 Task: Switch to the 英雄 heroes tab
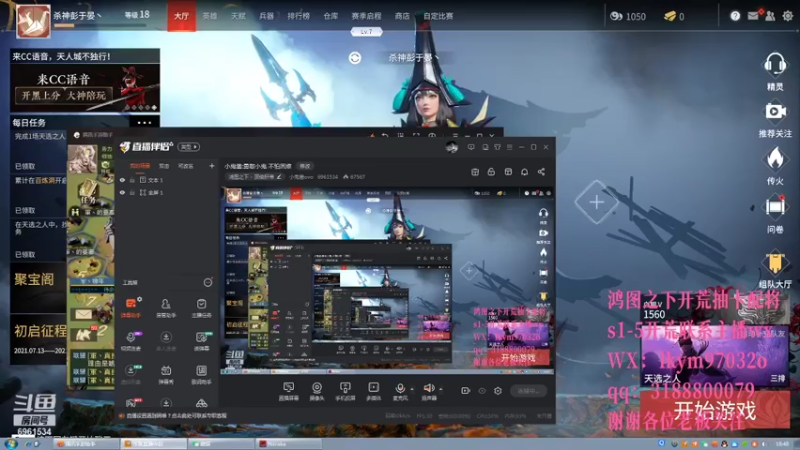coord(210,16)
